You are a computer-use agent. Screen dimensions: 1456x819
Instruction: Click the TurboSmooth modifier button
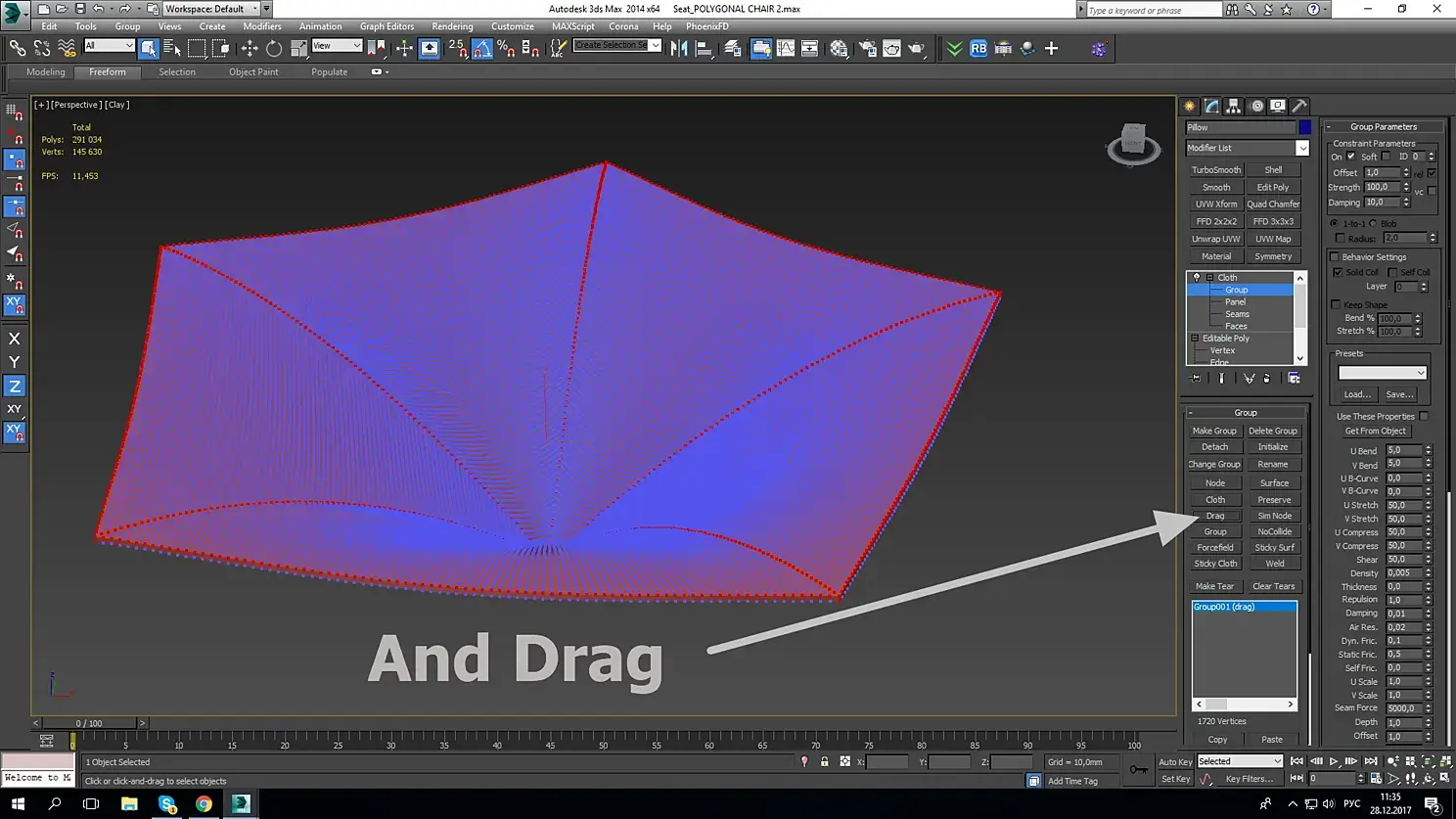point(1215,170)
